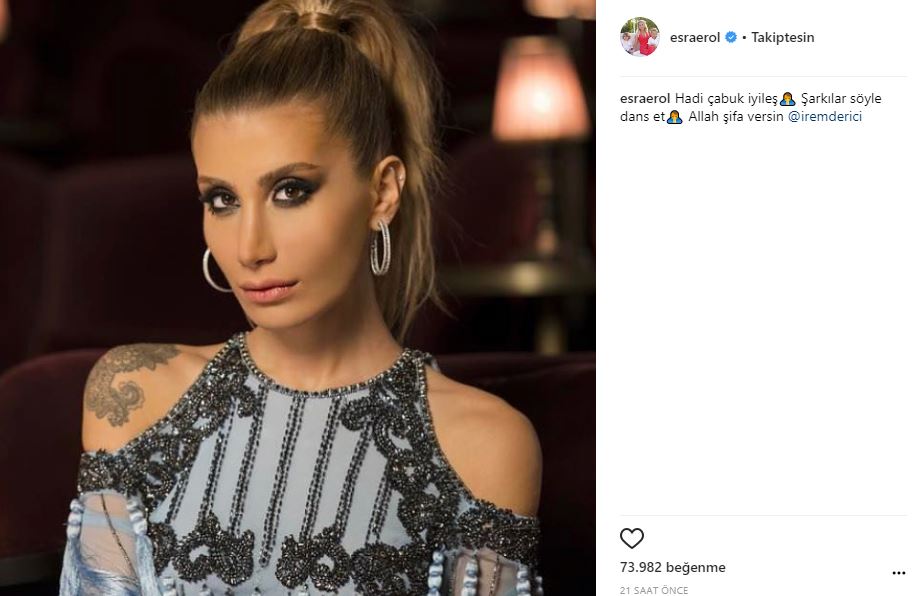Open the esraerol username starting the caption
The image size is (924, 596).
(x=645, y=98)
